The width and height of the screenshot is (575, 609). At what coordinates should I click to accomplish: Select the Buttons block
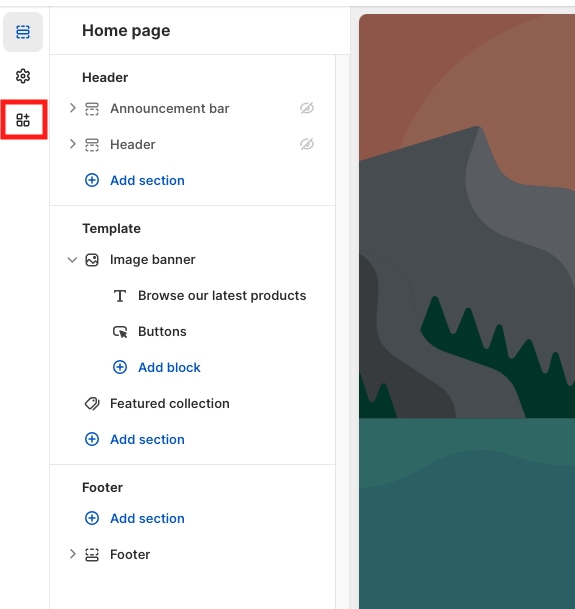(x=162, y=332)
